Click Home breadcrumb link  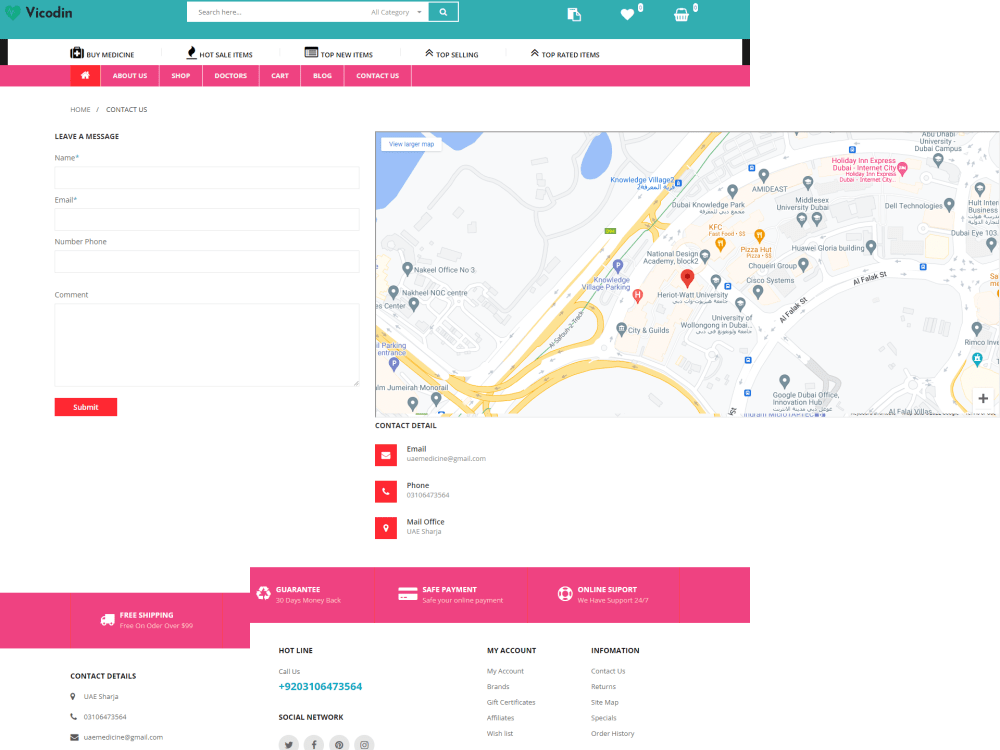pyautogui.click(x=80, y=110)
